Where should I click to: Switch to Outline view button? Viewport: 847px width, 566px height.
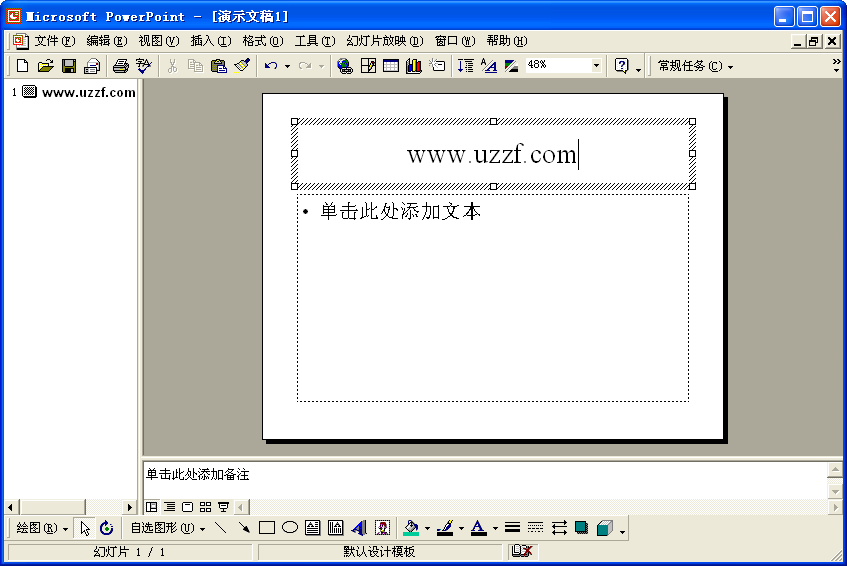(x=170, y=507)
